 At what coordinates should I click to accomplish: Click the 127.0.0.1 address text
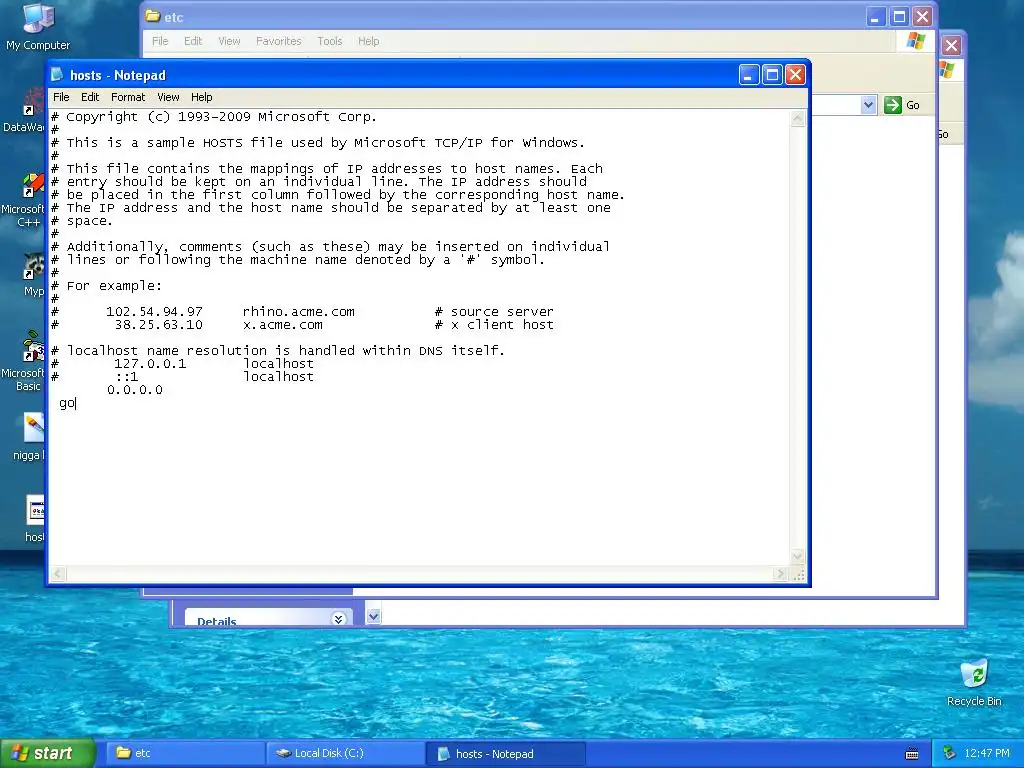[150, 364]
